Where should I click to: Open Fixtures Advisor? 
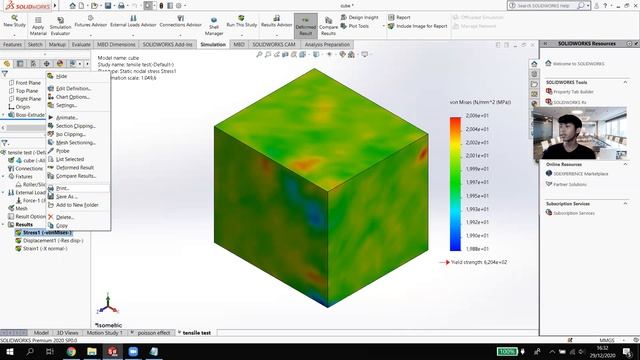click(x=90, y=21)
